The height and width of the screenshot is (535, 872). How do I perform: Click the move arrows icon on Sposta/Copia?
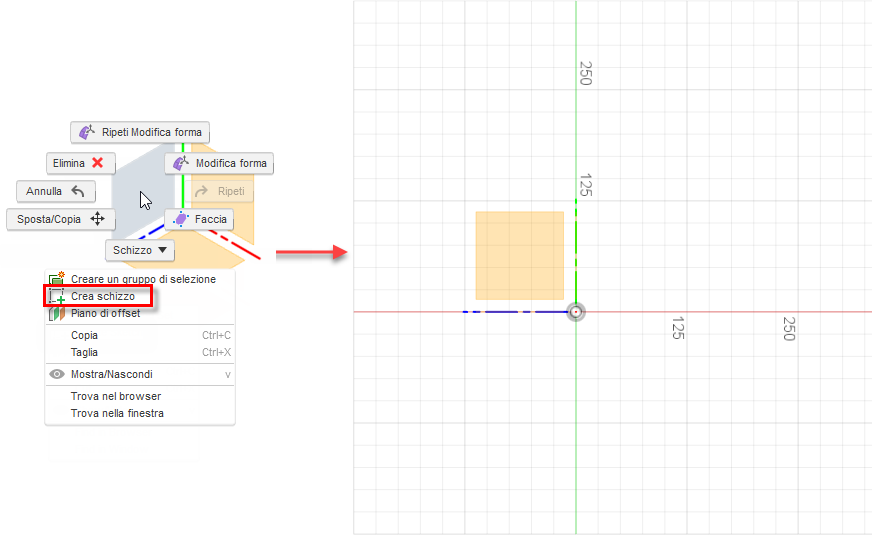tap(97, 219)
